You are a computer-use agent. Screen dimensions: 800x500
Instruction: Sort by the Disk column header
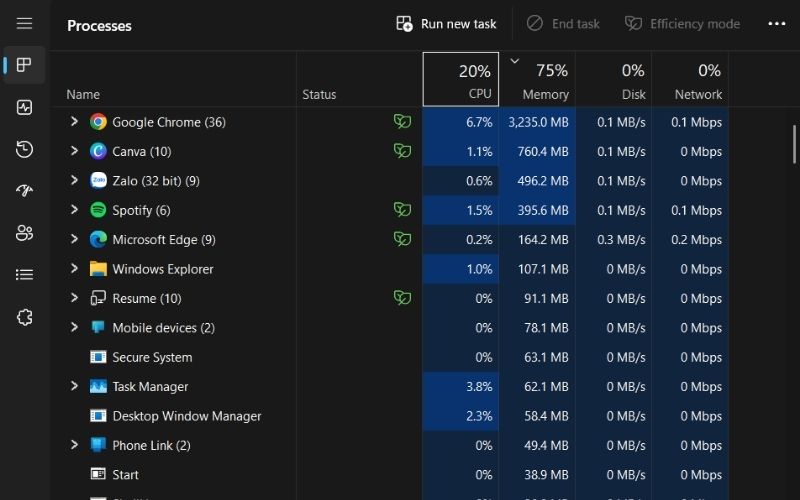613,79
